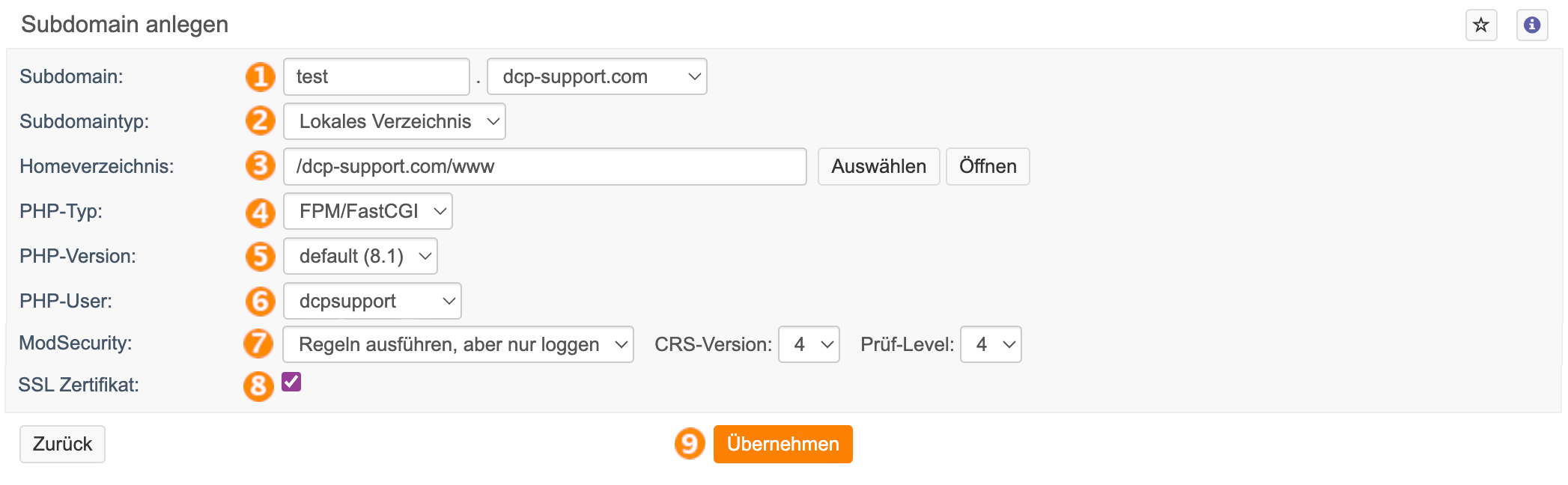The width and height of the screenshot is (1568, 485).
Task: Open the PHP-Version default (8.1) dropdown
Action: (360, 256)
